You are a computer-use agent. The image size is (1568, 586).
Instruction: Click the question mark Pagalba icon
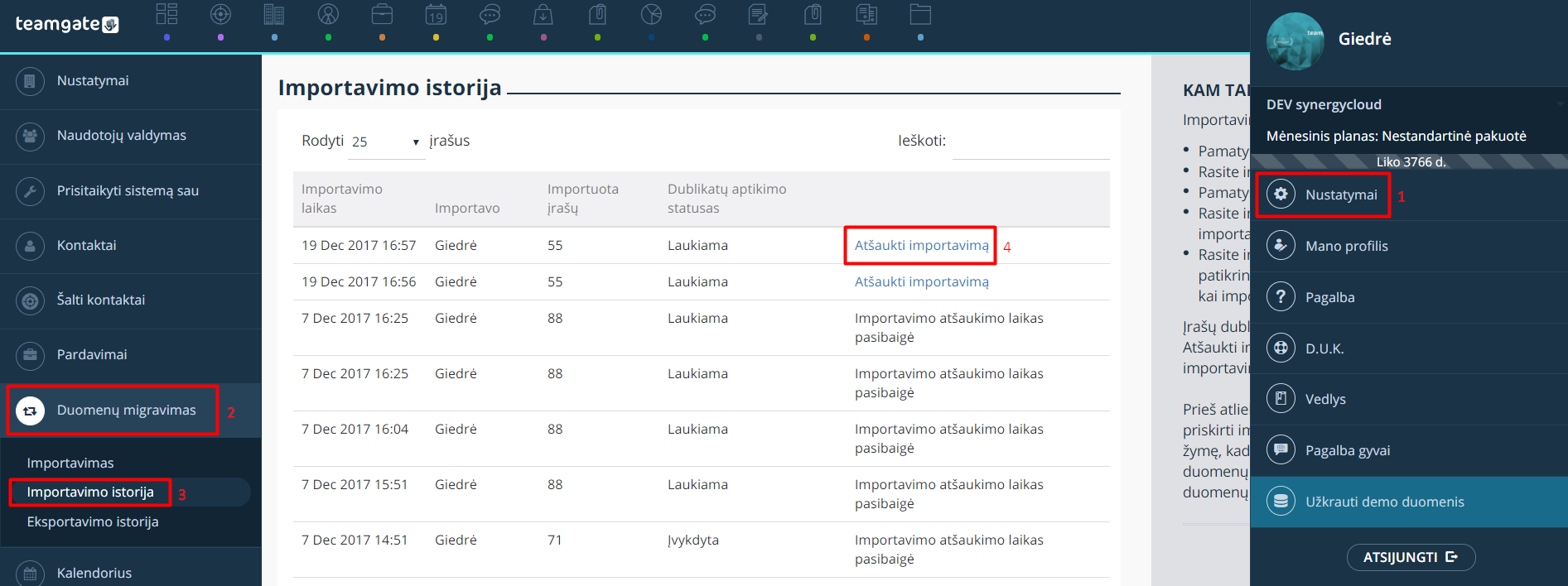coord(1281,297)
